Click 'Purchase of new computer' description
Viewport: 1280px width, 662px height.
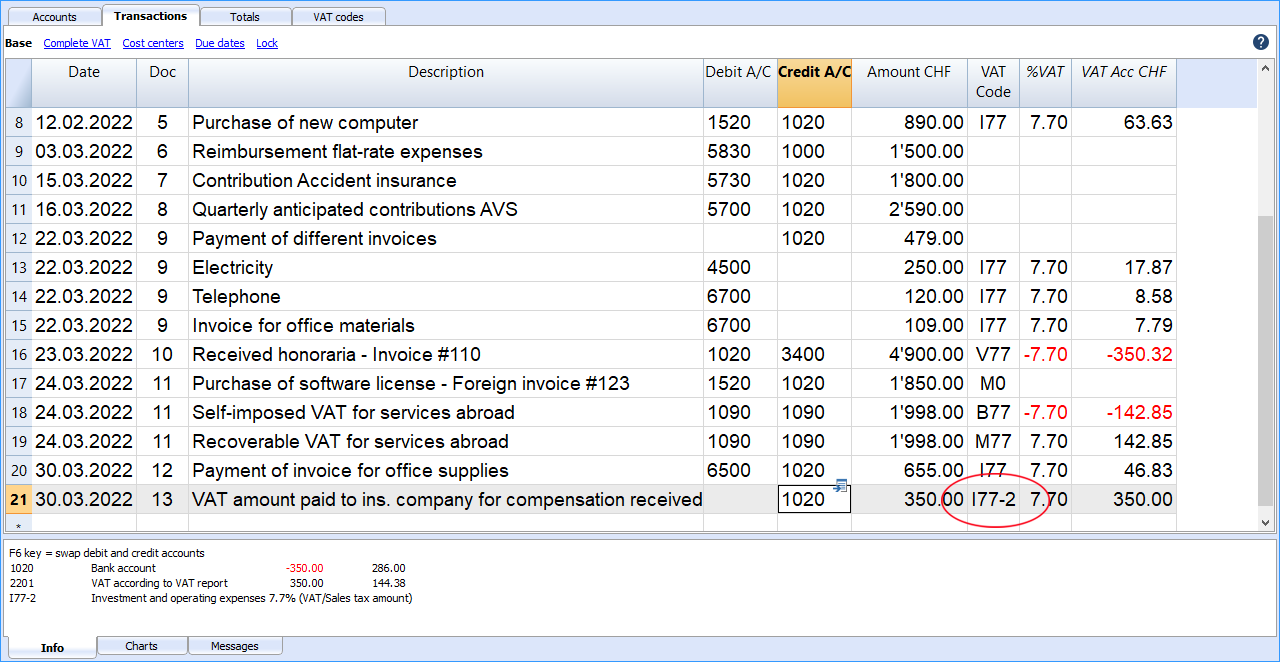446,123
